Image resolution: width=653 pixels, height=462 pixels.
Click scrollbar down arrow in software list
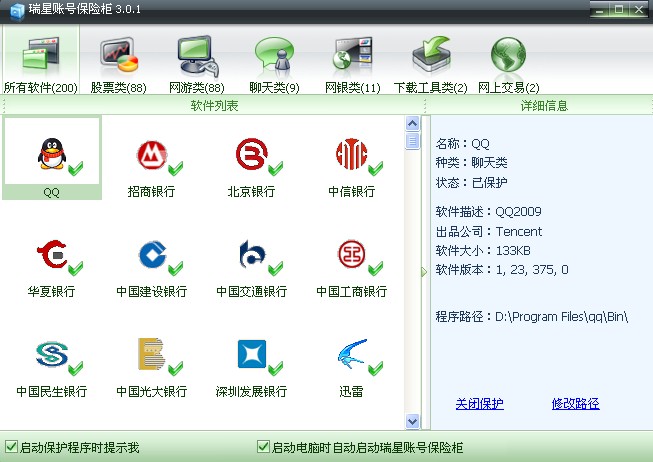[x=413, y=421]
